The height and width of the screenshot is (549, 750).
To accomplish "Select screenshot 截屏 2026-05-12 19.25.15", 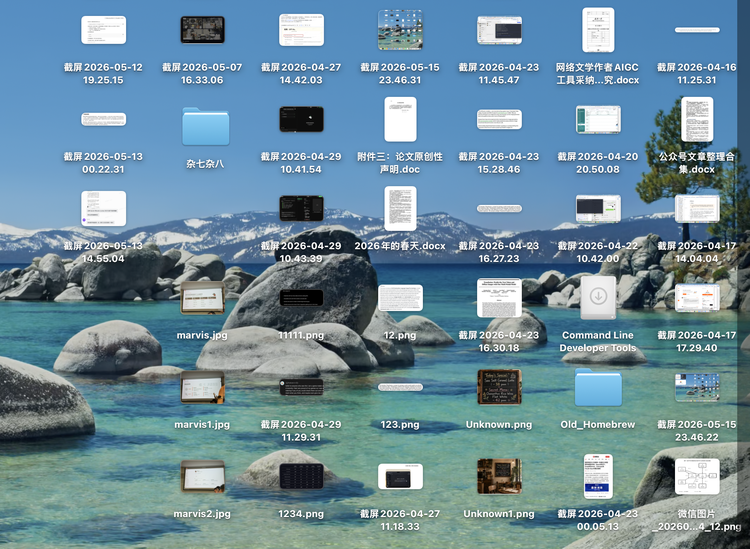I will point(103,30).
